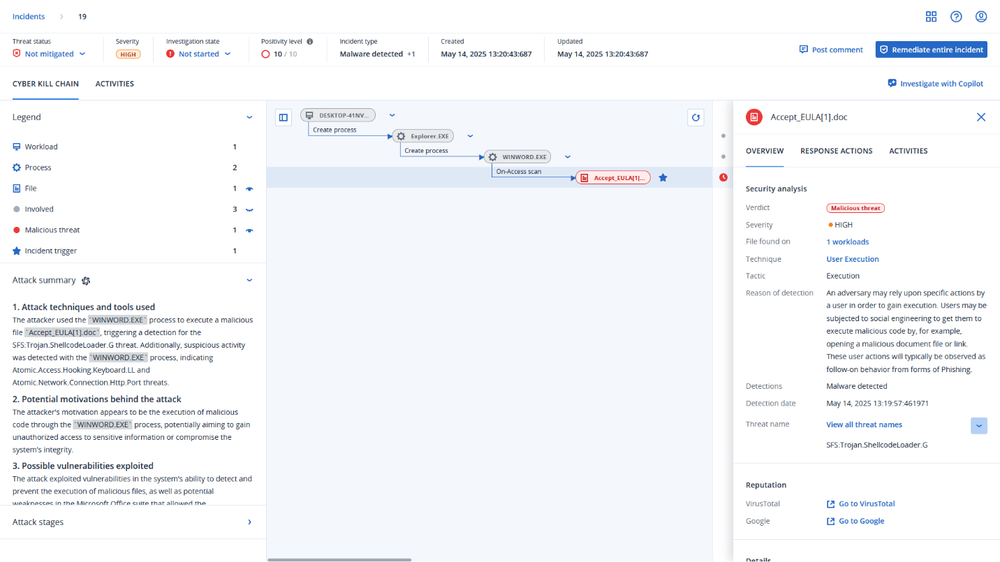Click the HIGH severity badge in header
This screenshot has width=1000, height=562.
click(128, 54)
